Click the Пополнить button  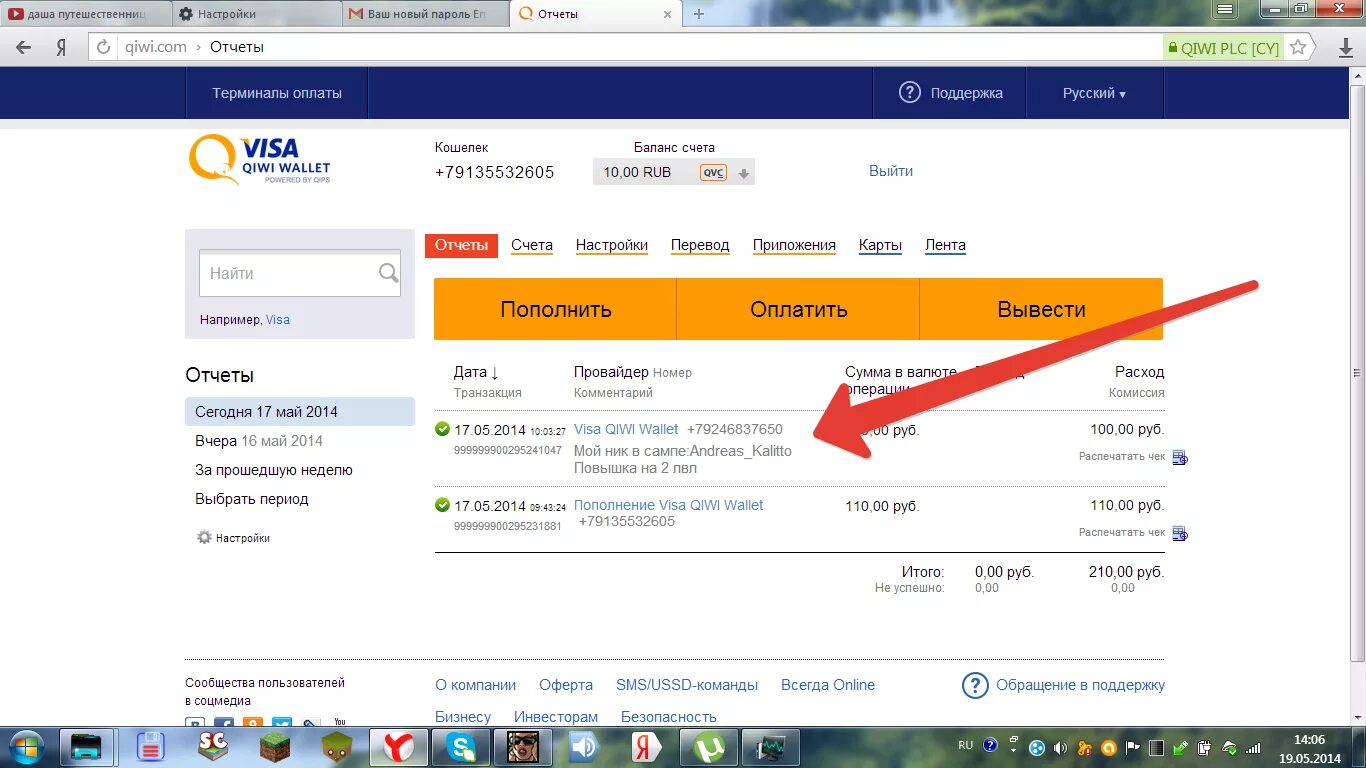click(x=555, y=309)
